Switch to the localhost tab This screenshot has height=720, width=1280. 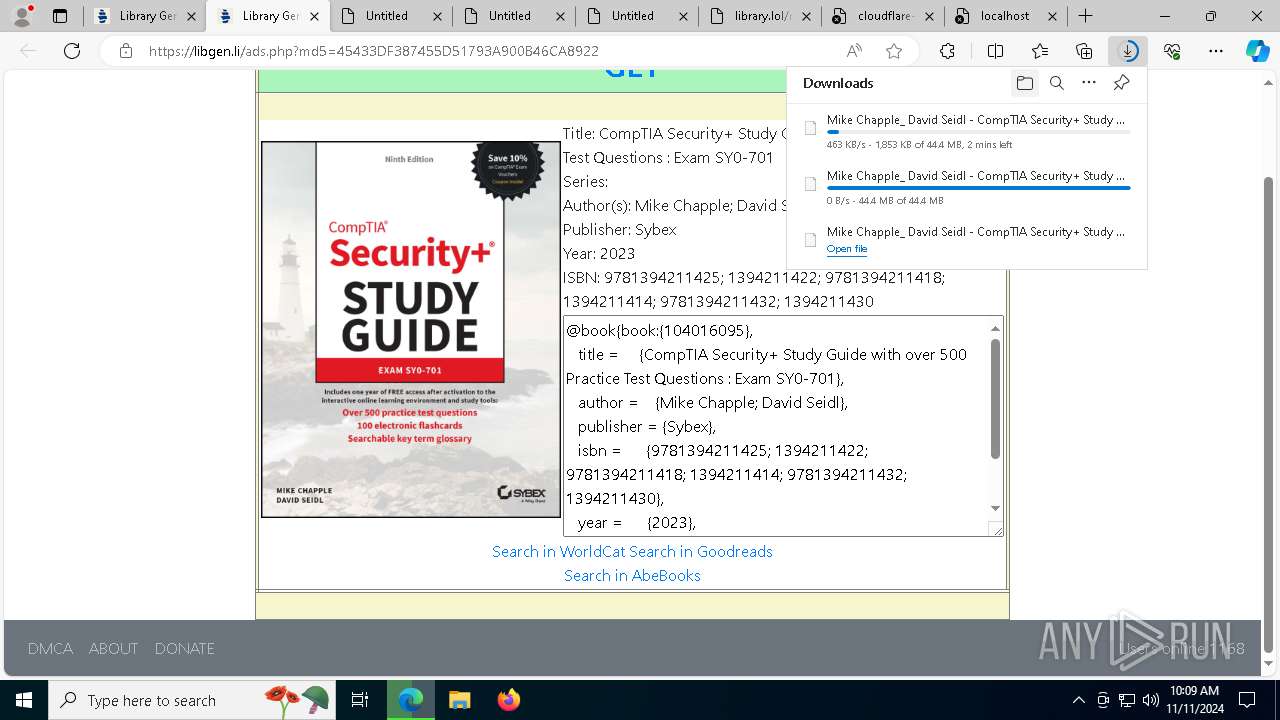pyautogui.click(x=1006, y=16)
